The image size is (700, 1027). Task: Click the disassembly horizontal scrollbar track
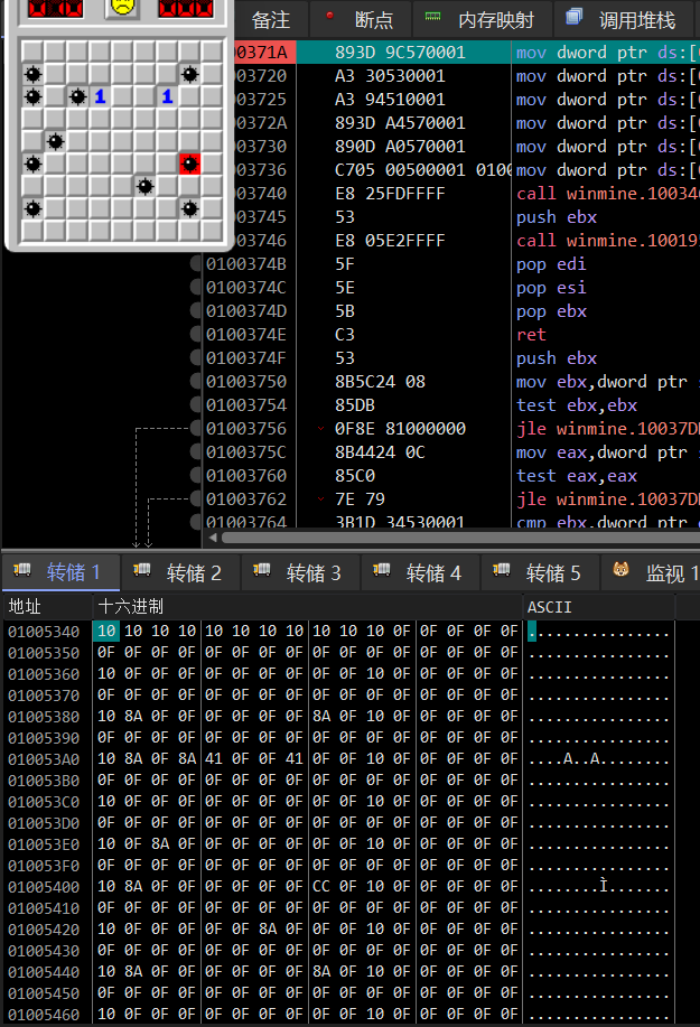click(x=460, y=538)
